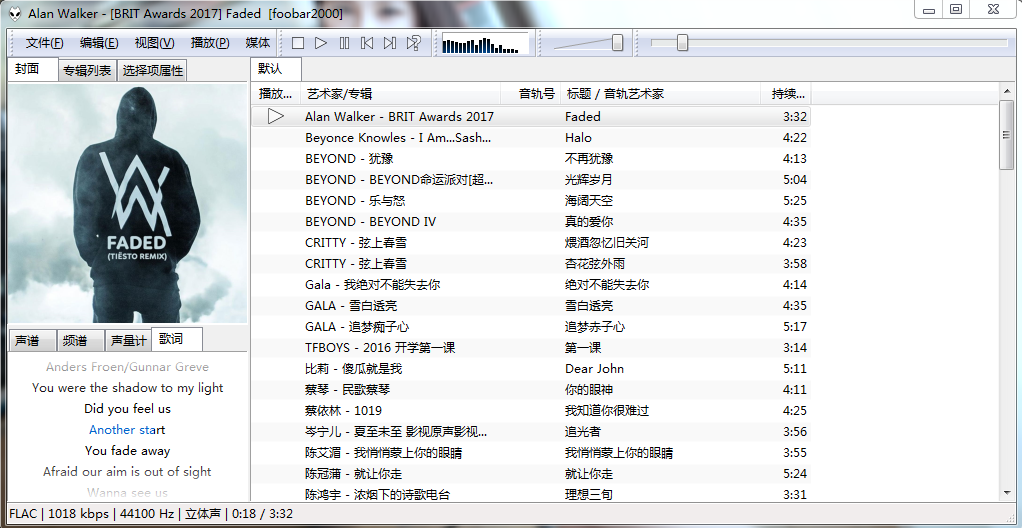Screen dimensions: 1022x528
Task: Click the lyric 'You fade away'
Action: click(x=127, y=450)
